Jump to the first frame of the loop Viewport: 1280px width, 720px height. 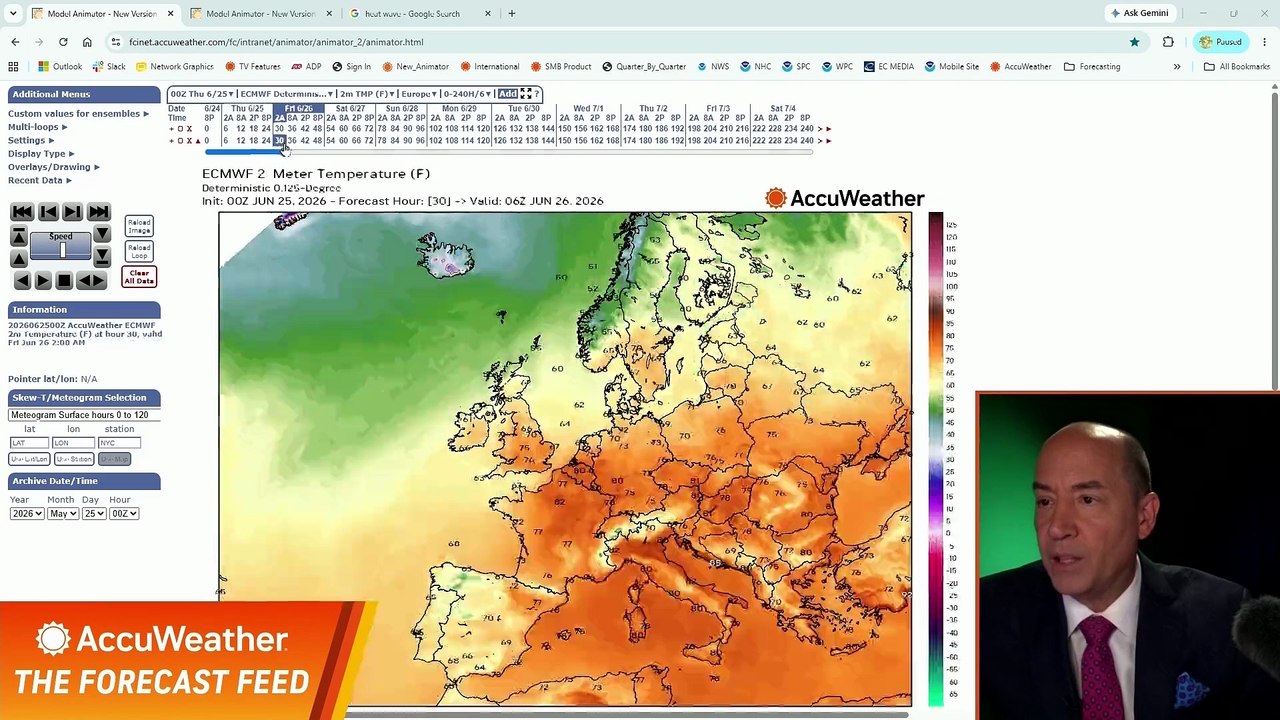(x=22, y=211)
